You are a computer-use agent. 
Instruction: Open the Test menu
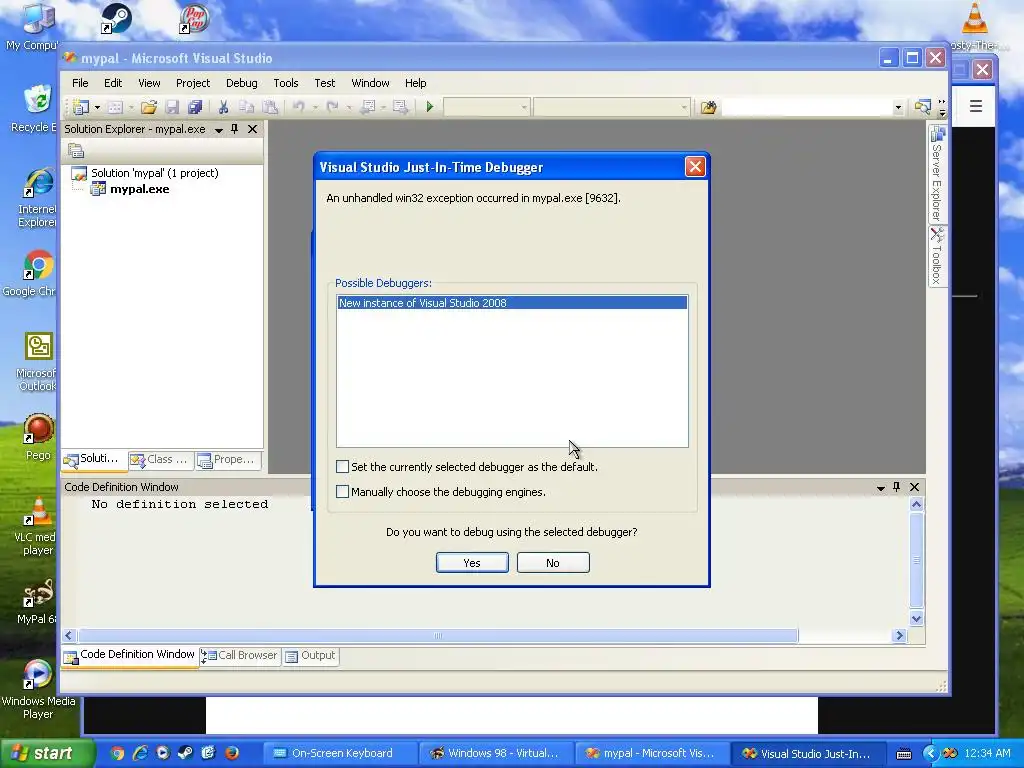tap(325, 83)
